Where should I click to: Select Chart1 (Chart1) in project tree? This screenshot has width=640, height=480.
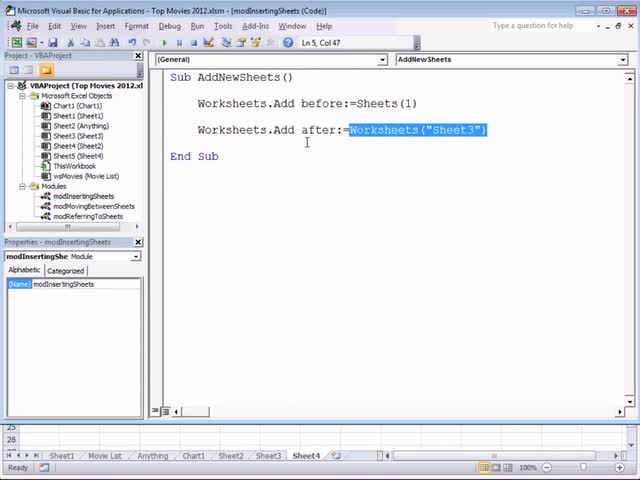click(78, 106)
